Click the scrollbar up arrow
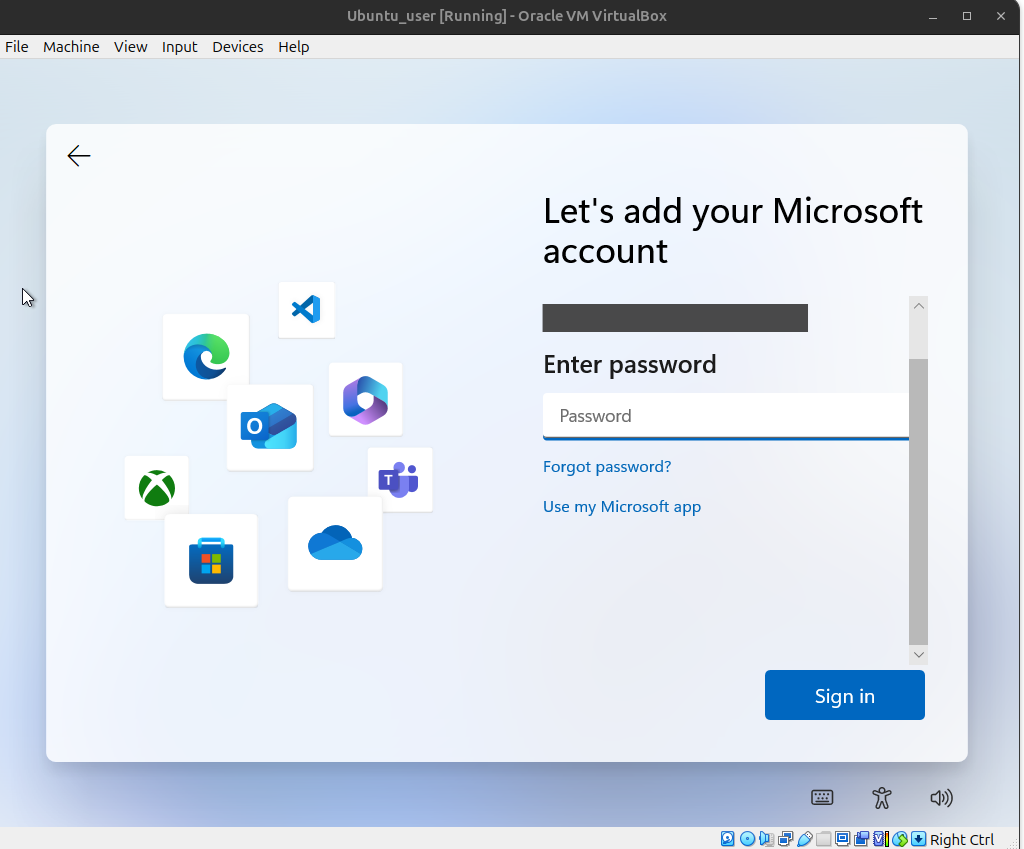This screenshot has width=1024, height=849. (918, 306)
